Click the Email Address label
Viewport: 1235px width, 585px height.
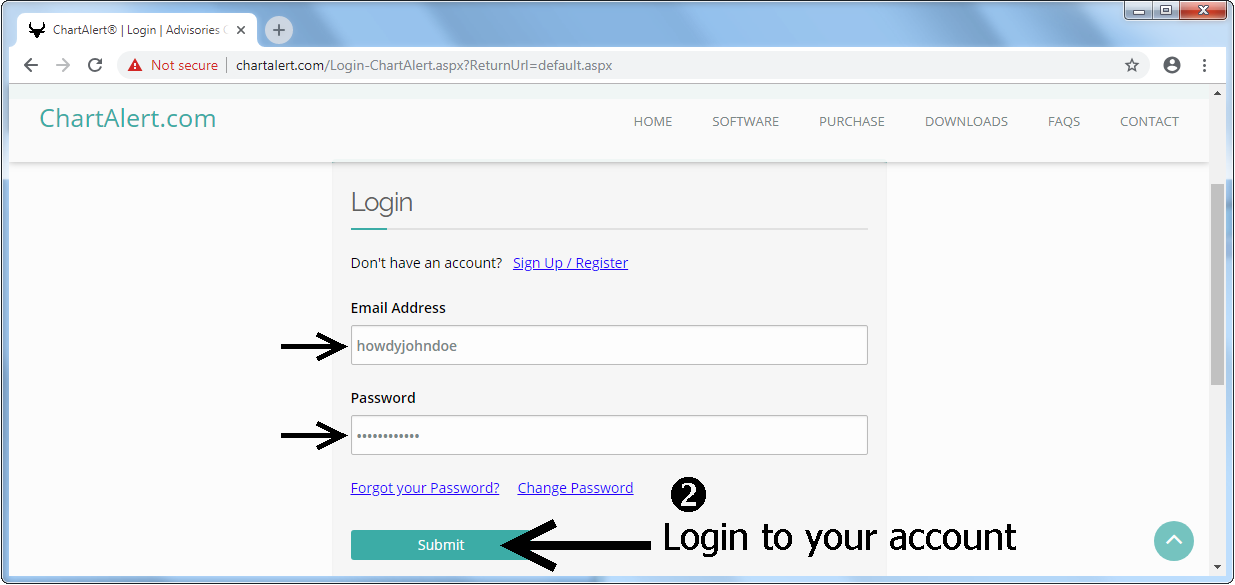pos(398,308)
